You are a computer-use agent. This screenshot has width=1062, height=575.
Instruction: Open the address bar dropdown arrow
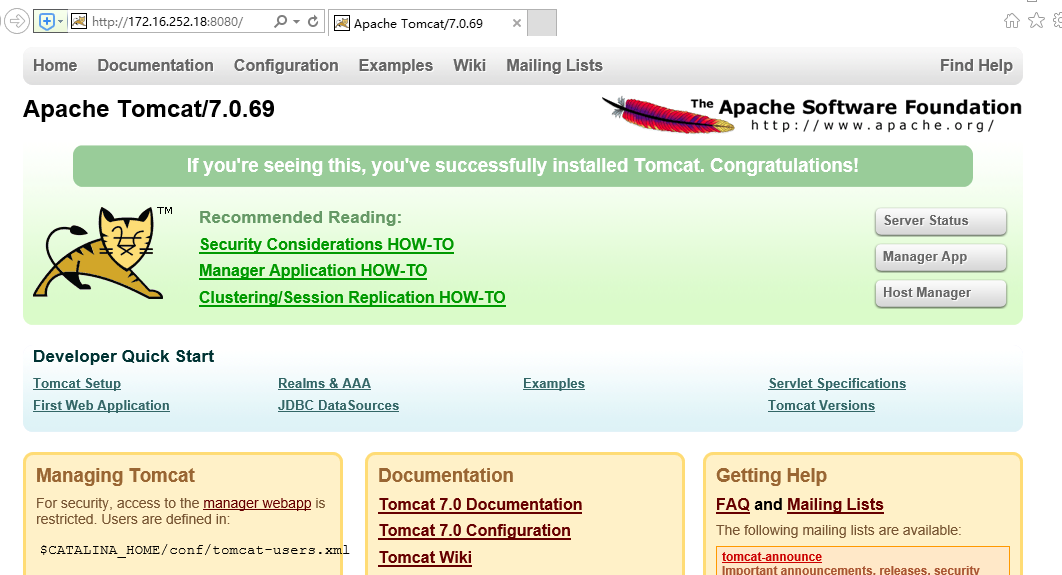pyautogui.click(x=296, y=22)
